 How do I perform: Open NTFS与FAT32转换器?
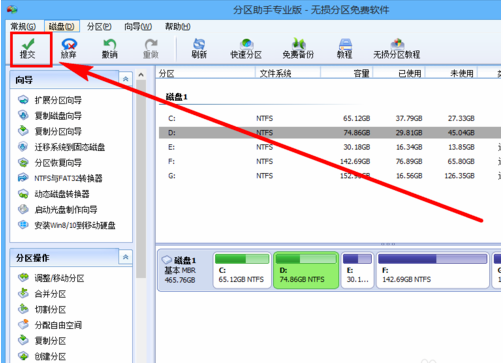pyautogui.click(x=60, y=178)
